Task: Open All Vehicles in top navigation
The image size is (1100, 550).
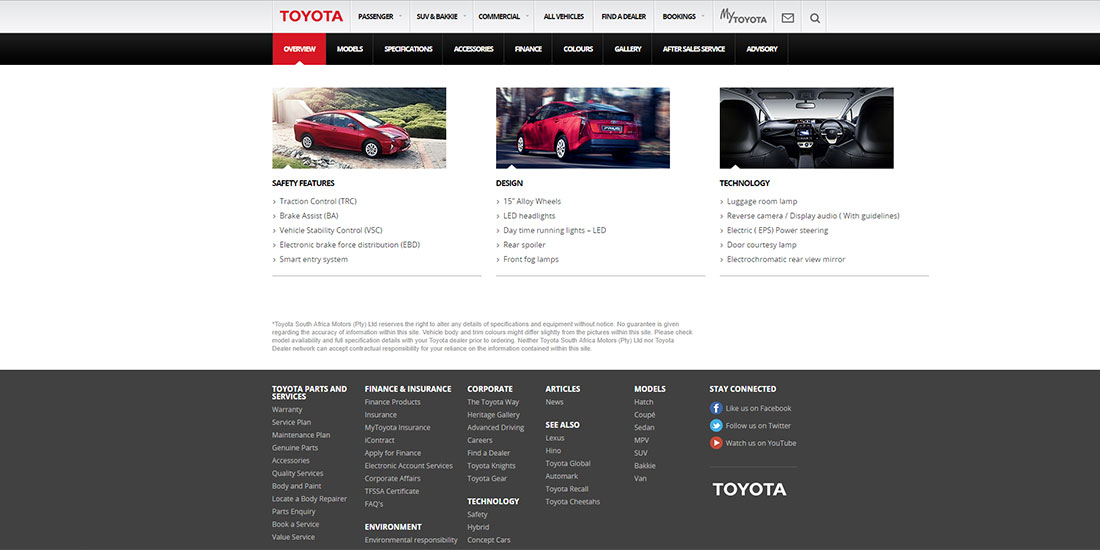Action: 563,17
